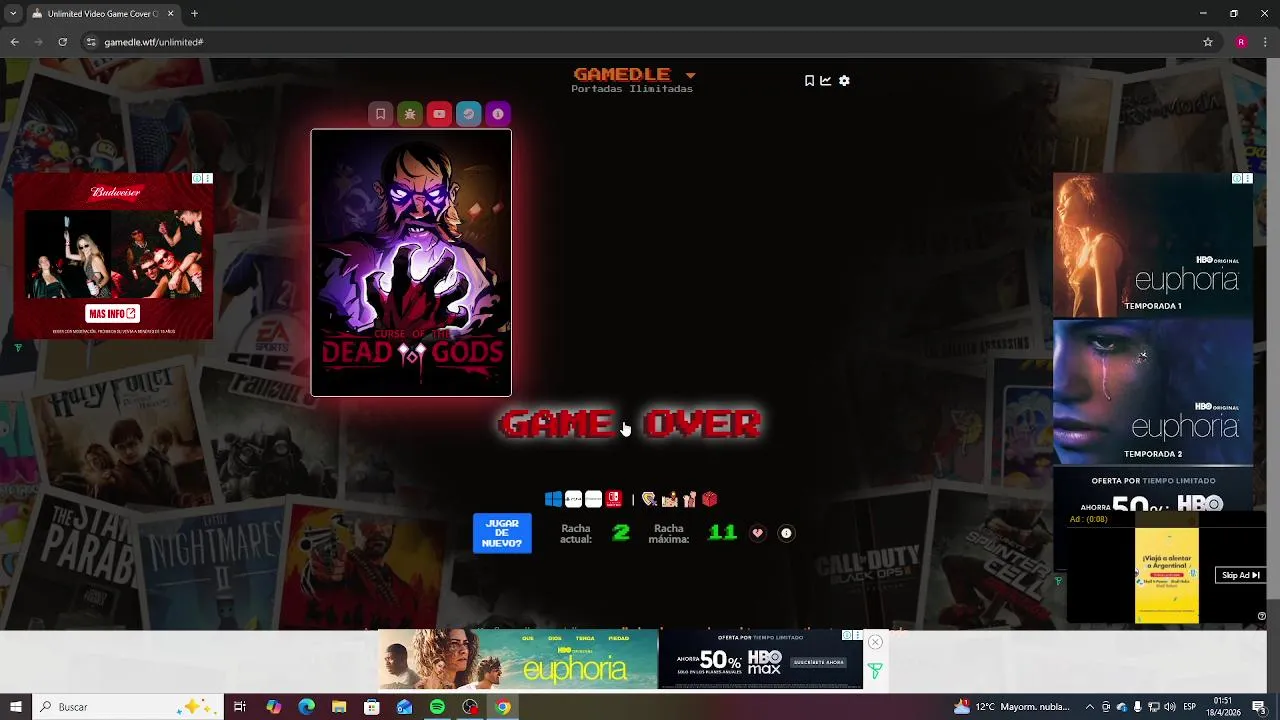Show hidden system tray icons

(x=1090, y=707)
